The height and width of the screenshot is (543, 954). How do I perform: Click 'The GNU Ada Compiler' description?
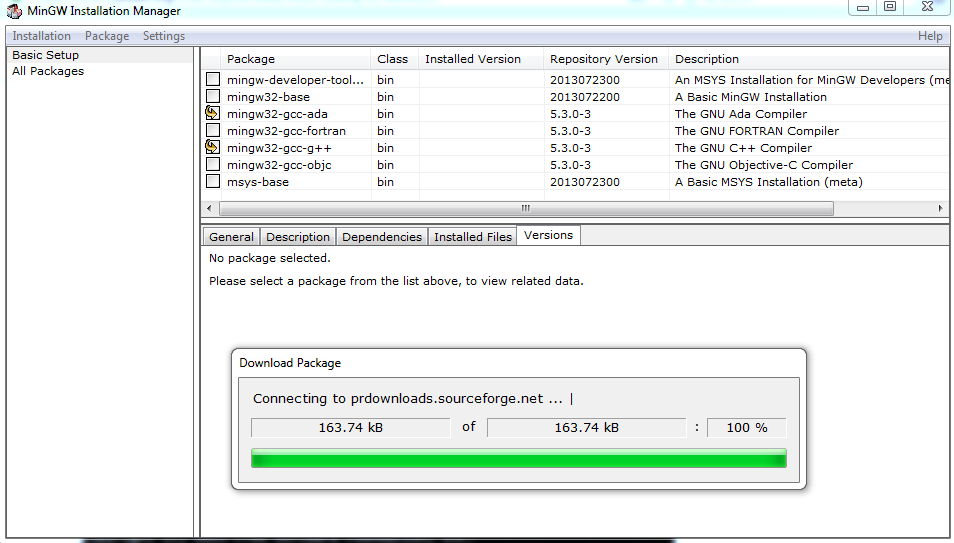tap(740, 114)
